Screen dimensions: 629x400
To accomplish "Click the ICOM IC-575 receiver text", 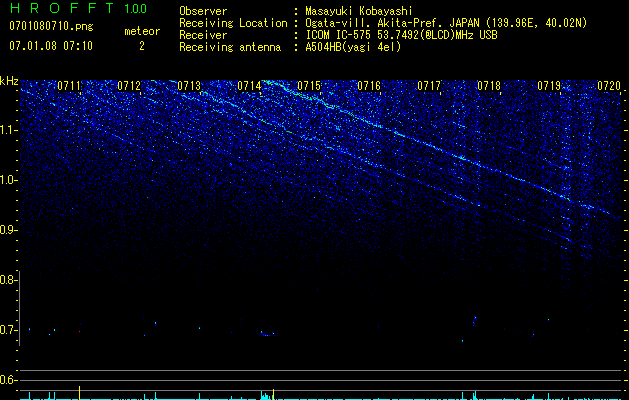I will point(401,35).
